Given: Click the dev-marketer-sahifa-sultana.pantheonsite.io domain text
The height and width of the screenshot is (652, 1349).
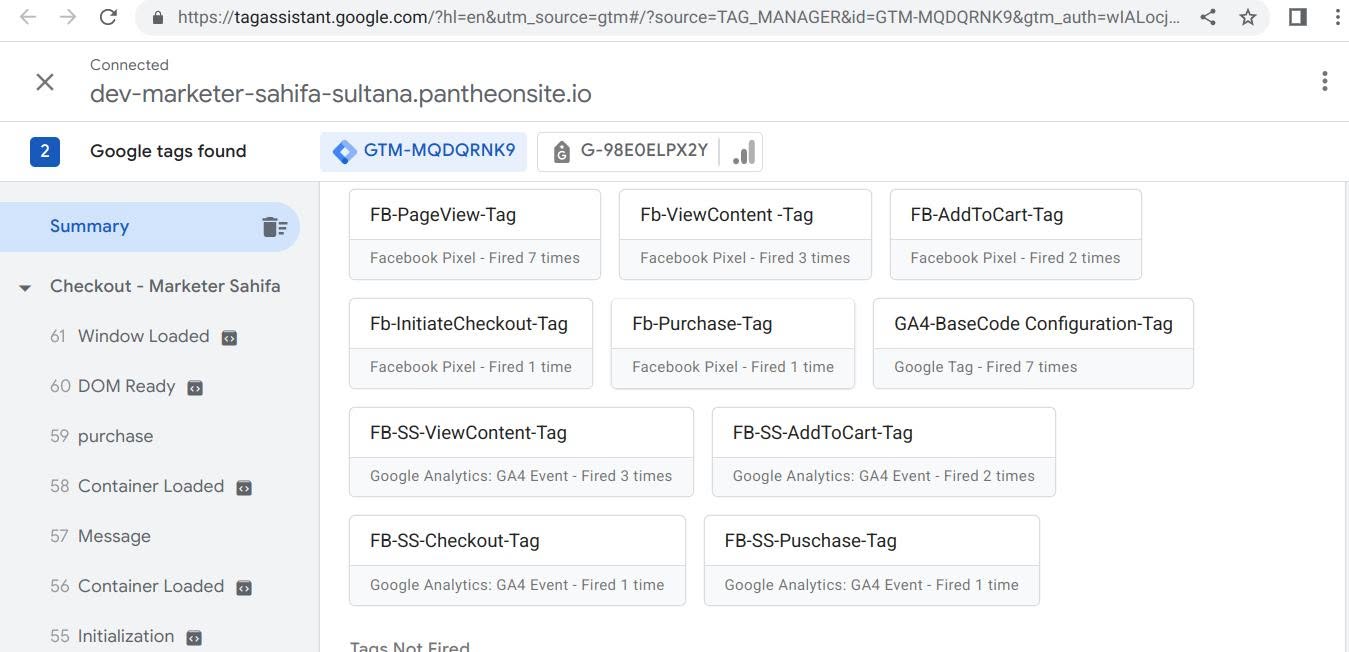Looking at the screenshot, I should 341,94.
